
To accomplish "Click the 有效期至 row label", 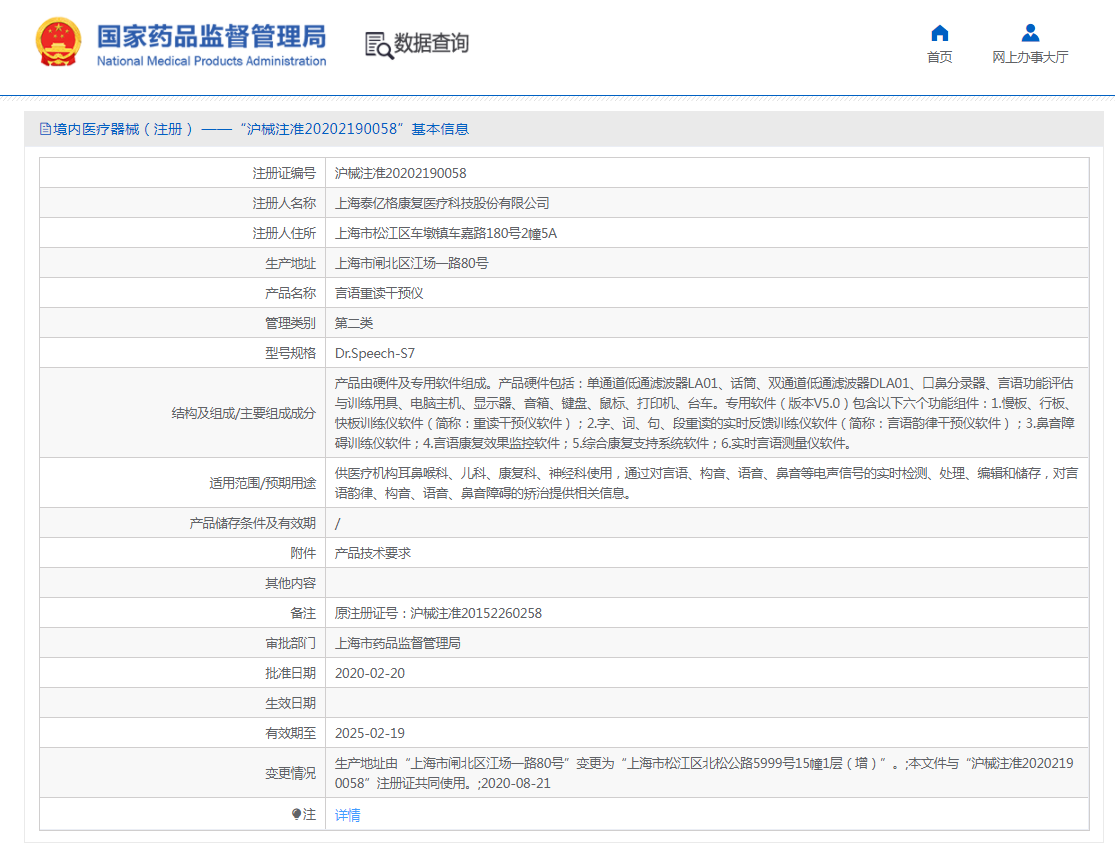I will [290, 733].
